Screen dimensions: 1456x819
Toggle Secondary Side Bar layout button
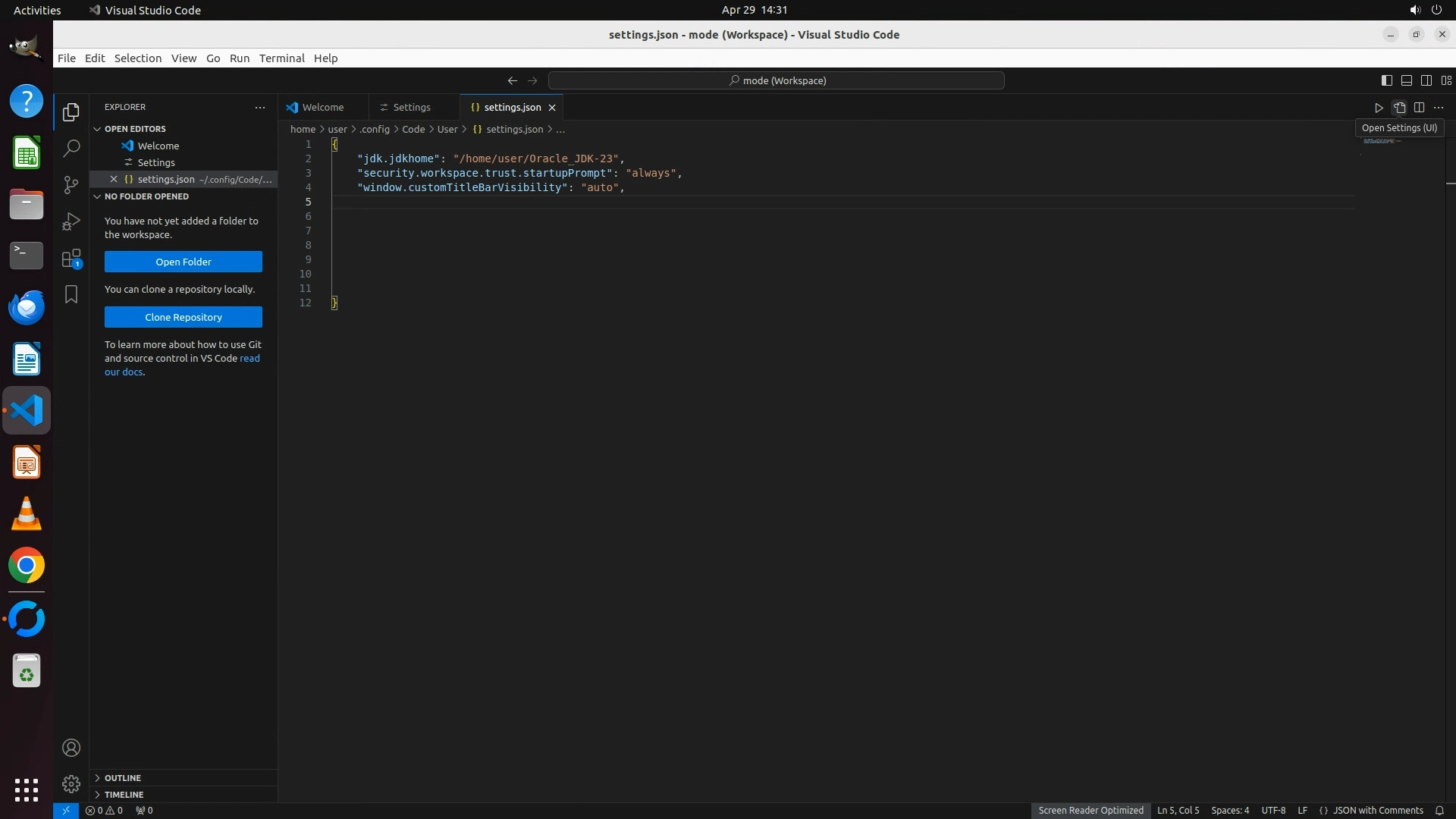[x=1426, y=80]
